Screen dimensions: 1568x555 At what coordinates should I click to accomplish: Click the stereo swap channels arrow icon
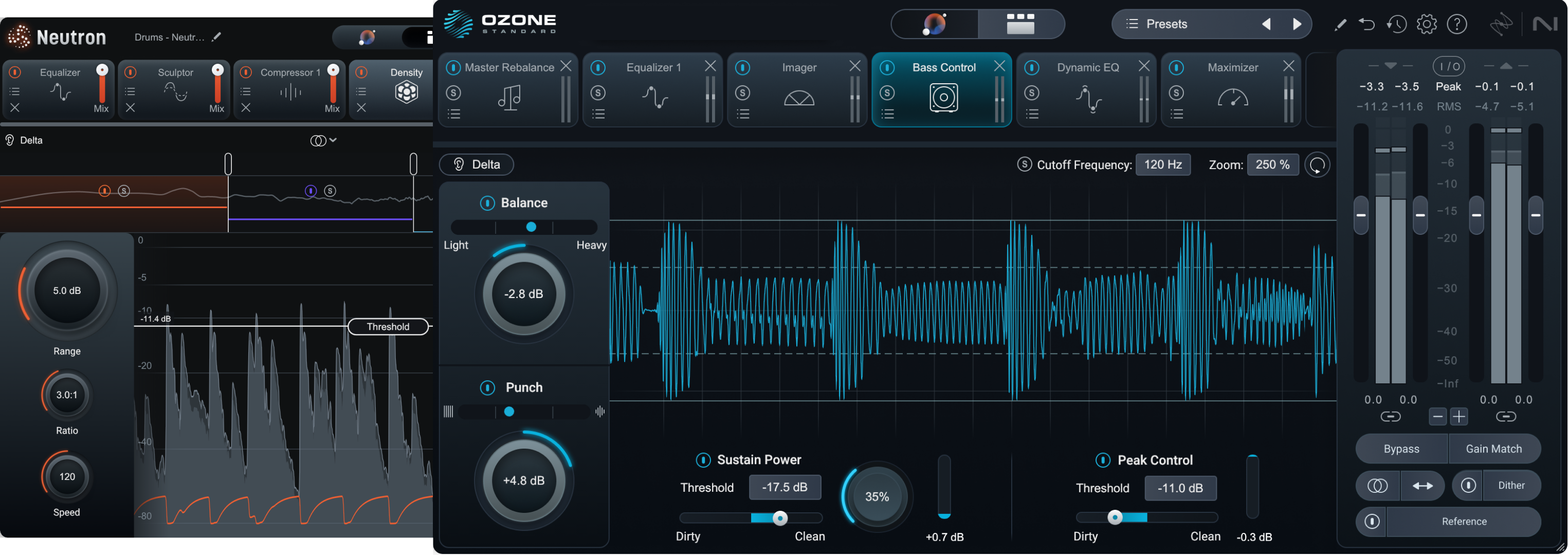tap(1422, 486)
